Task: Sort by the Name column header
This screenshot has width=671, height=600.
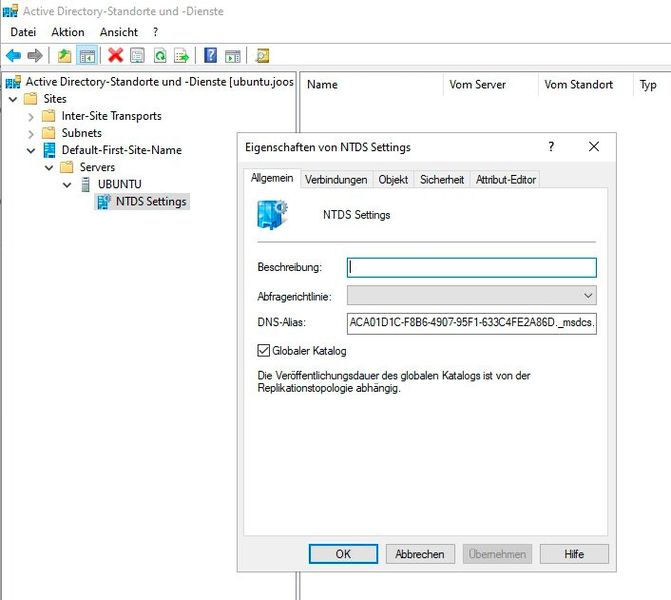Action: pyautogui.click(x=372, y=85)
